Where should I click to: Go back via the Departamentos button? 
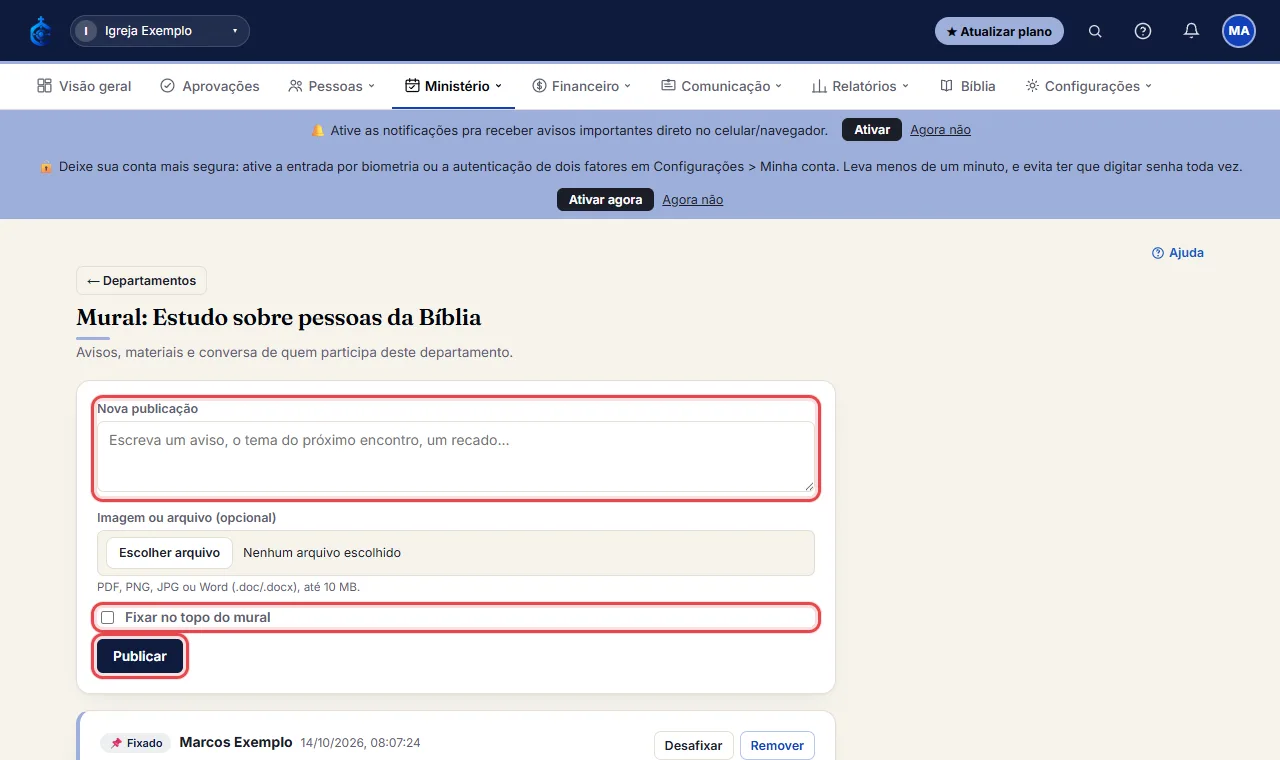[x=142, y=281]
